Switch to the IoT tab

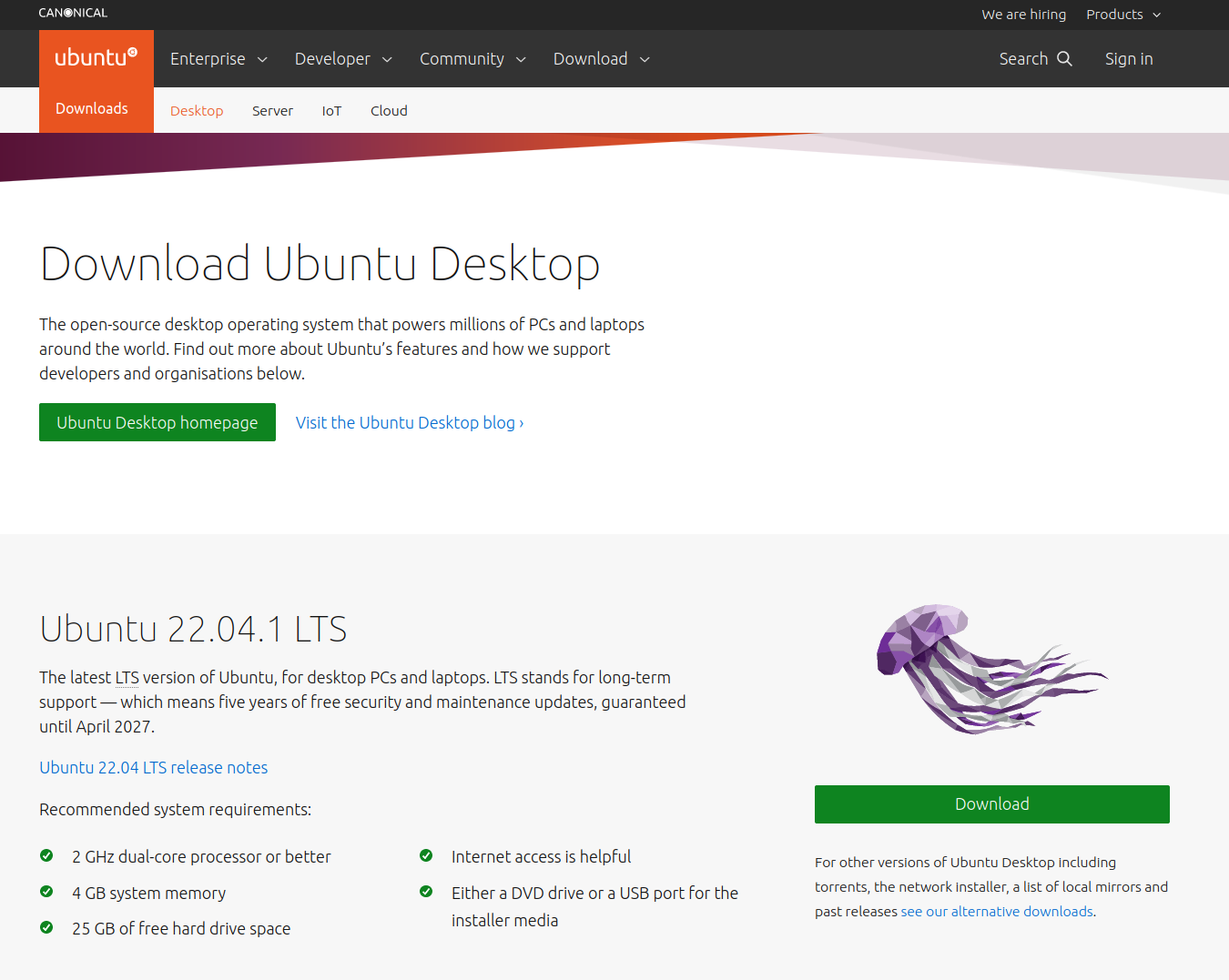[x=331, y=111]
